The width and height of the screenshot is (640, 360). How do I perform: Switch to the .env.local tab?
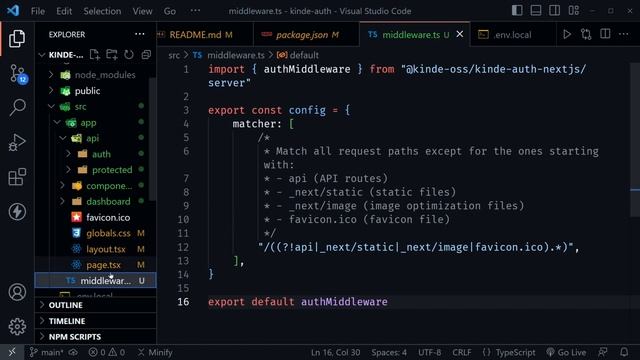[513, 35]
